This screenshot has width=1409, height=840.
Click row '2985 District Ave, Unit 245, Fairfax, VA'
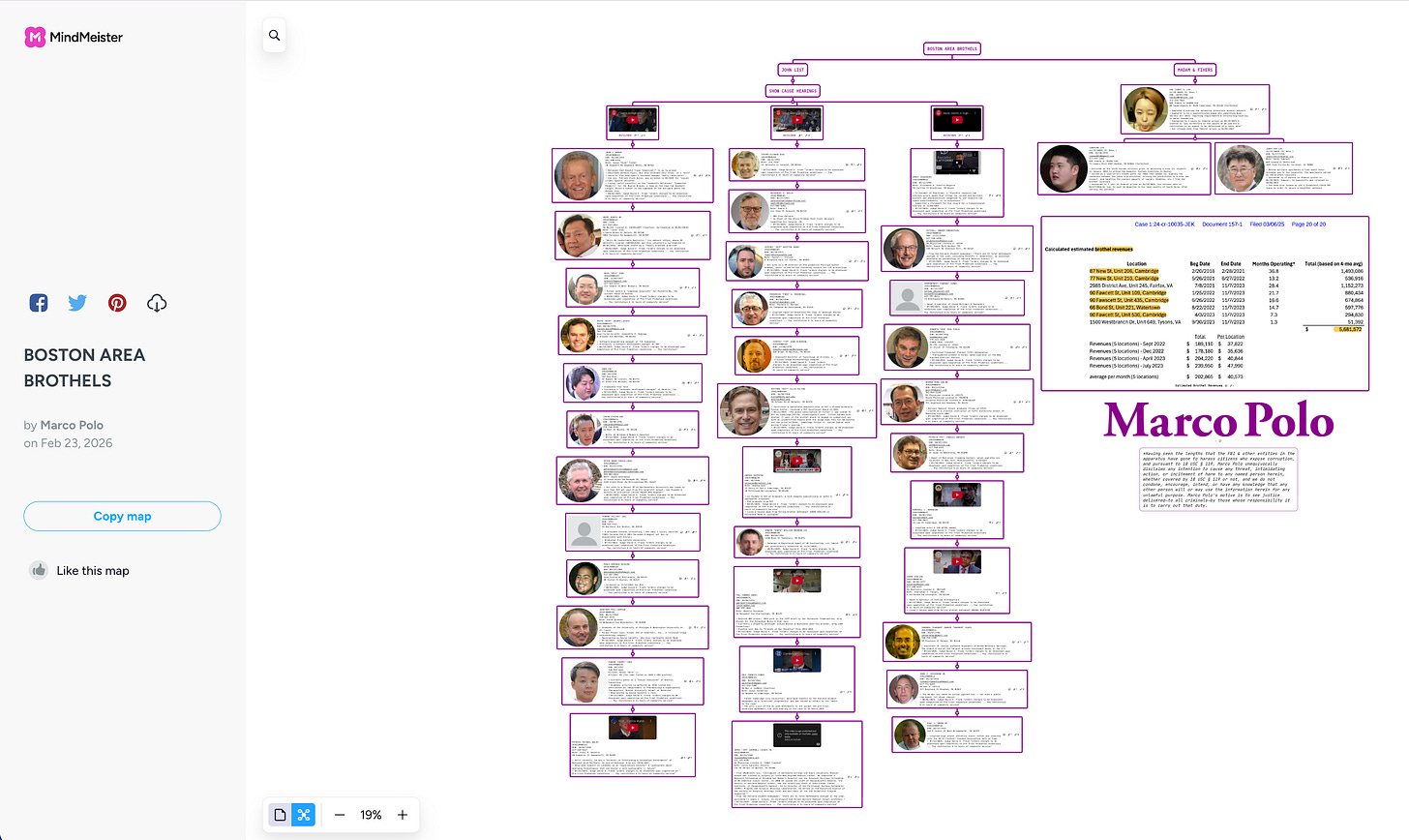[x=1130, y=286]
